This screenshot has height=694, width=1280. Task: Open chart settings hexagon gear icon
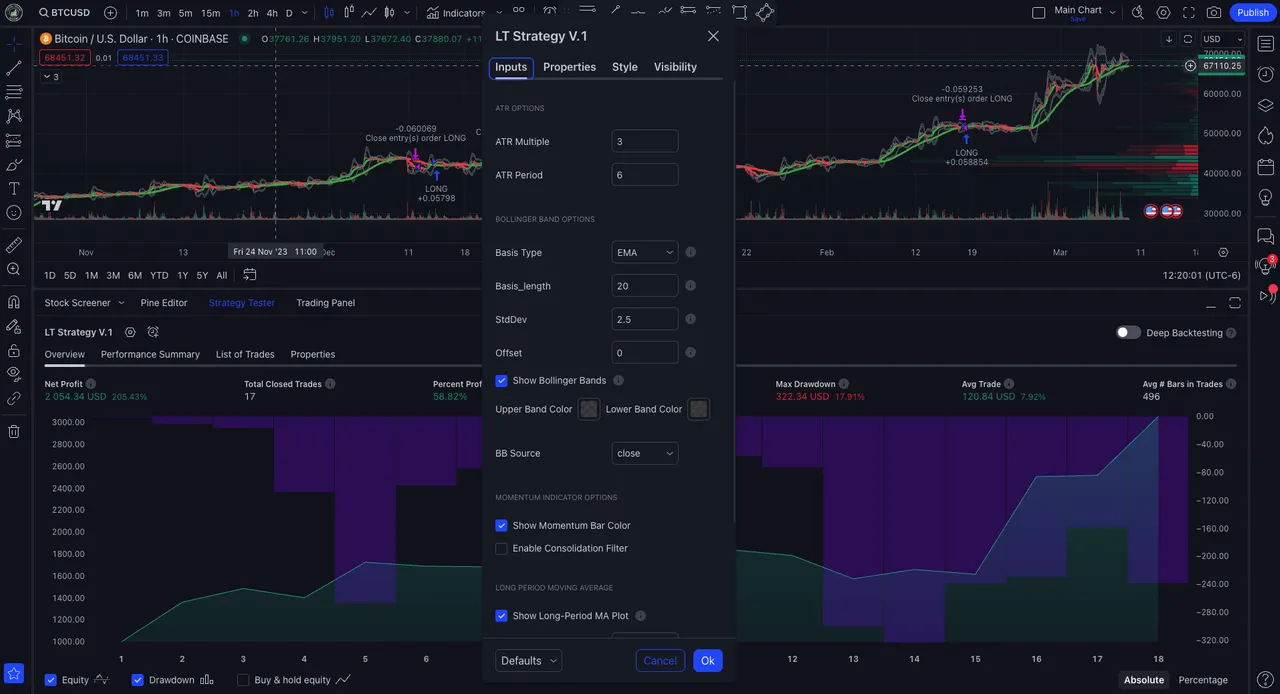click(1163, 13)
